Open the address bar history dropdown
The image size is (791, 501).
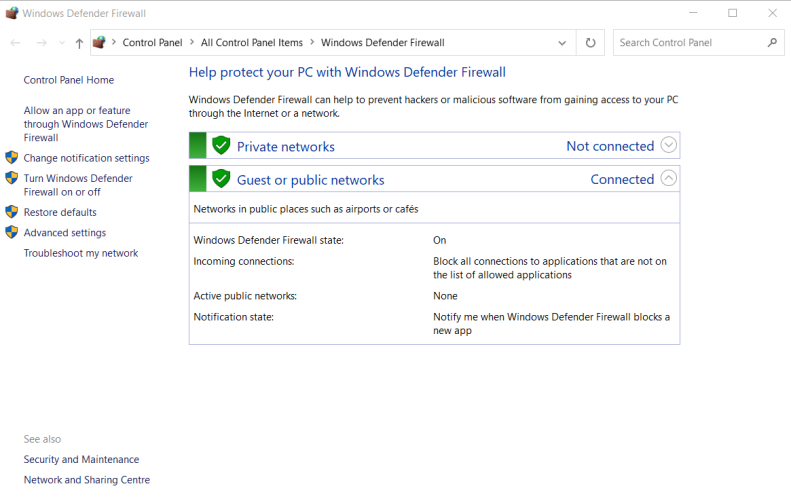562,43
